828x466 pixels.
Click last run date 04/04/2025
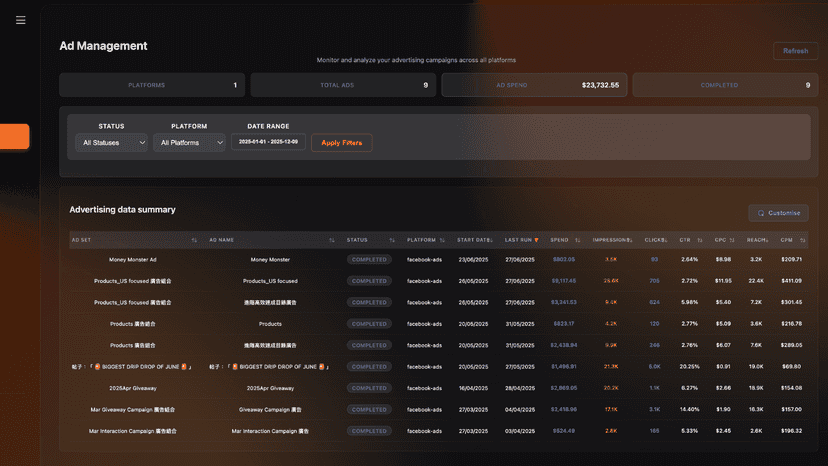[x=520, y=409]
